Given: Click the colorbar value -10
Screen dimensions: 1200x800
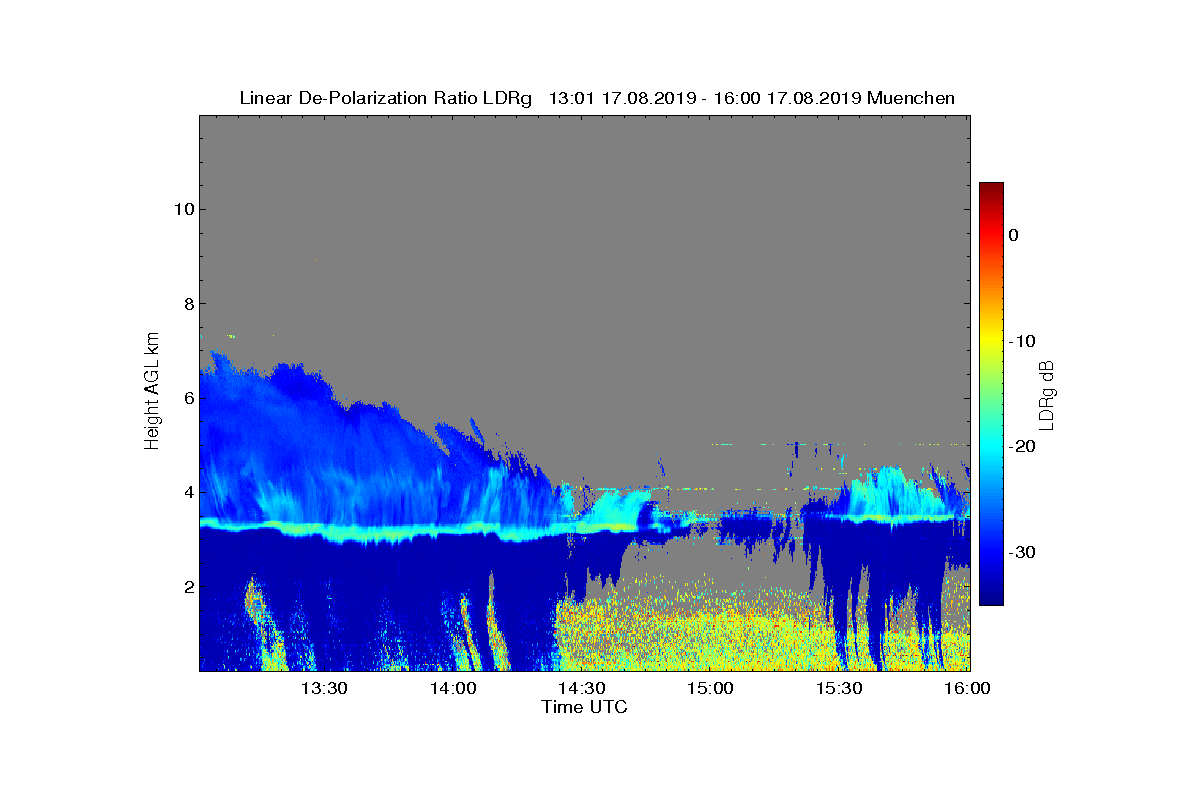Looking at the screenshot, I should (1021, 341).
